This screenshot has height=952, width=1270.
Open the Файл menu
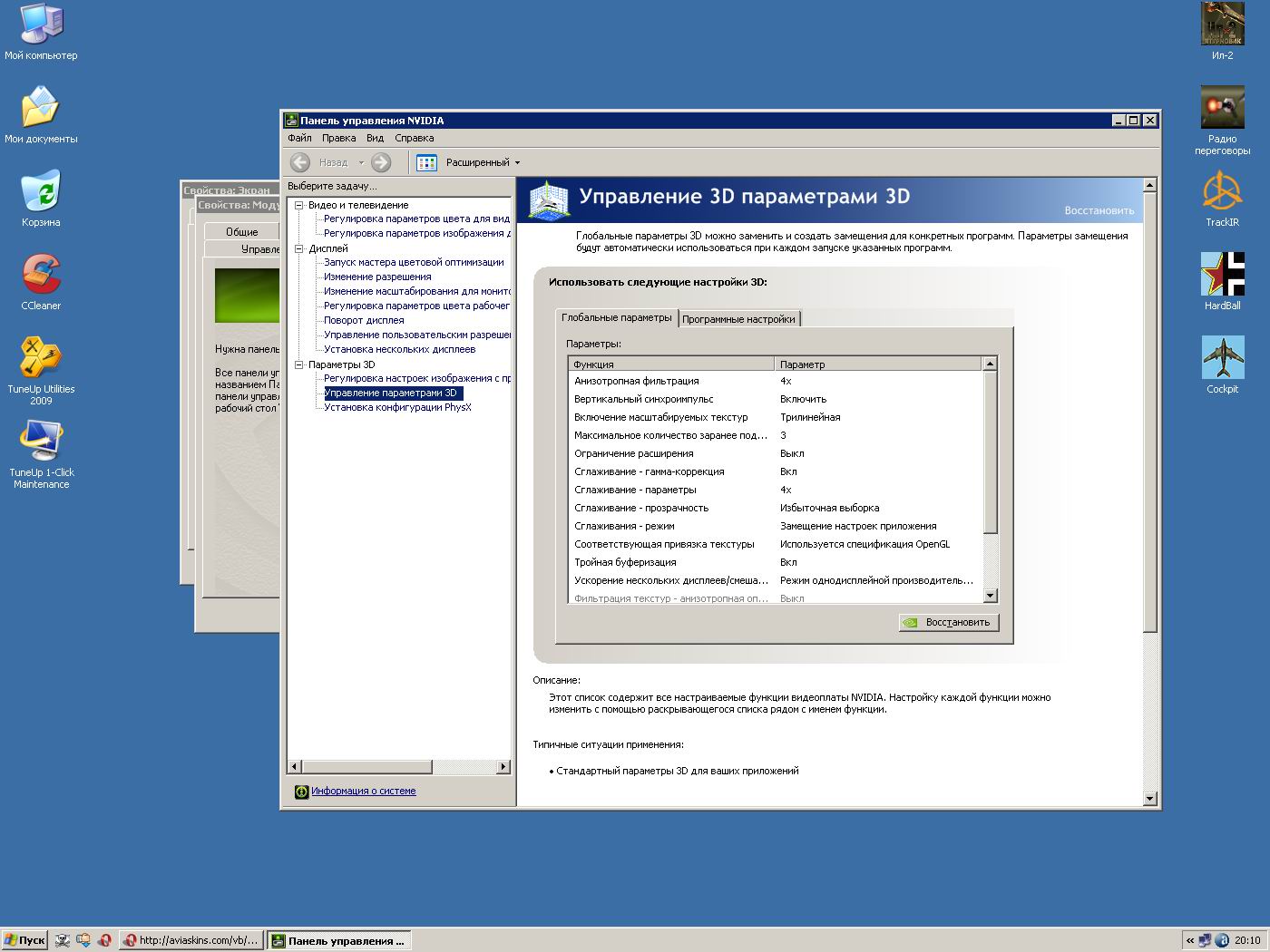pyautogui.click(x=299, y=138)
